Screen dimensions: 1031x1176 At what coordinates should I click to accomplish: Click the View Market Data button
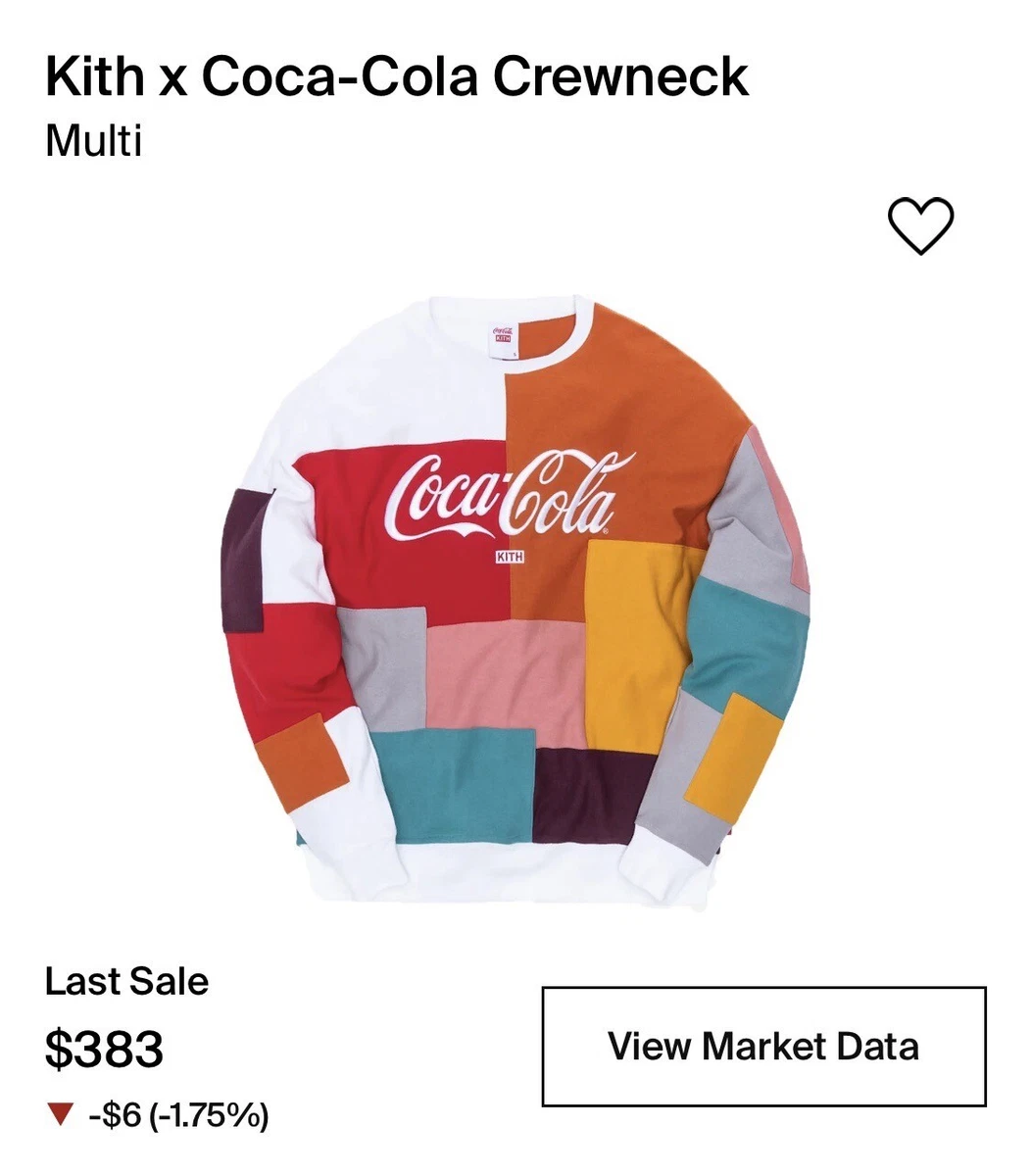763,1046
